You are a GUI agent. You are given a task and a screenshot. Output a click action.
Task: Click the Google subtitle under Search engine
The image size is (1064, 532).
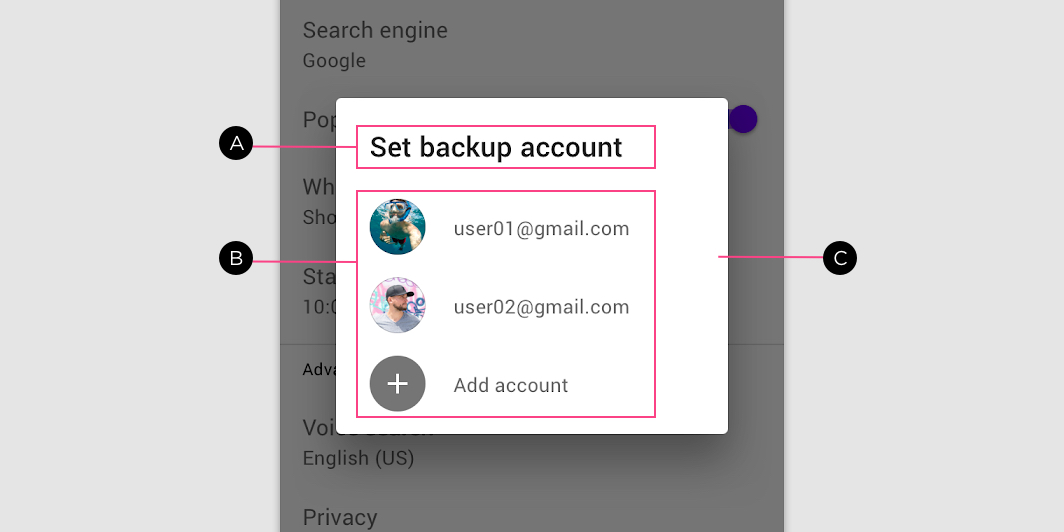point(334,60)
